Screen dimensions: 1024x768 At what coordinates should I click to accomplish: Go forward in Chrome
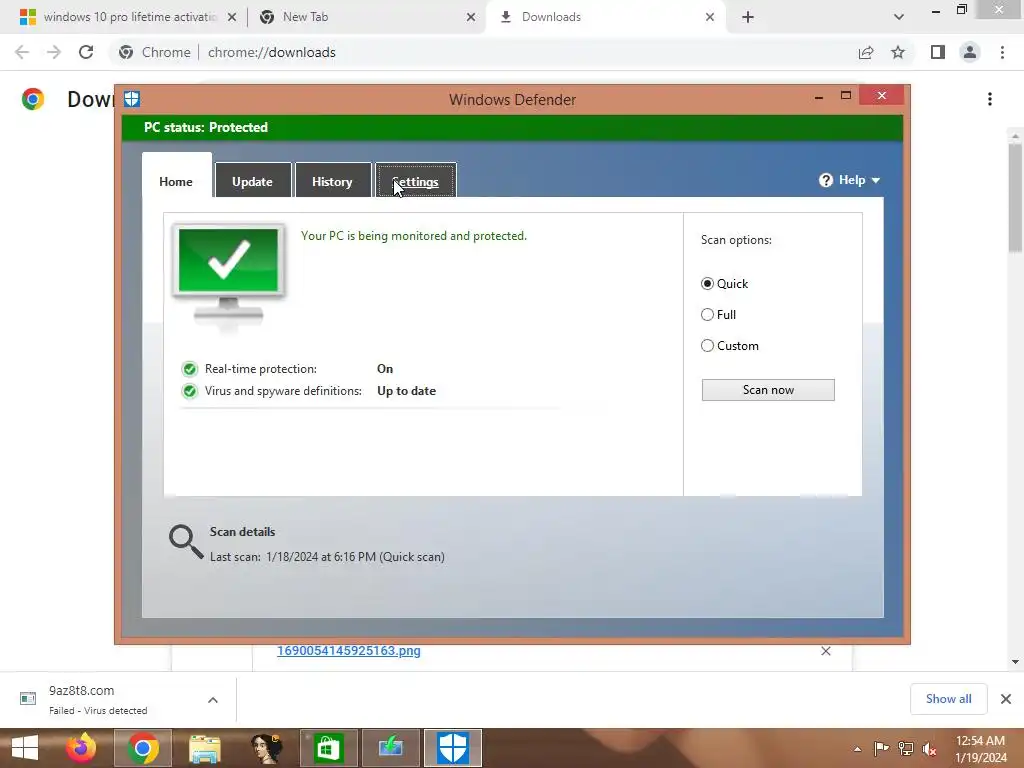[54, 52]
